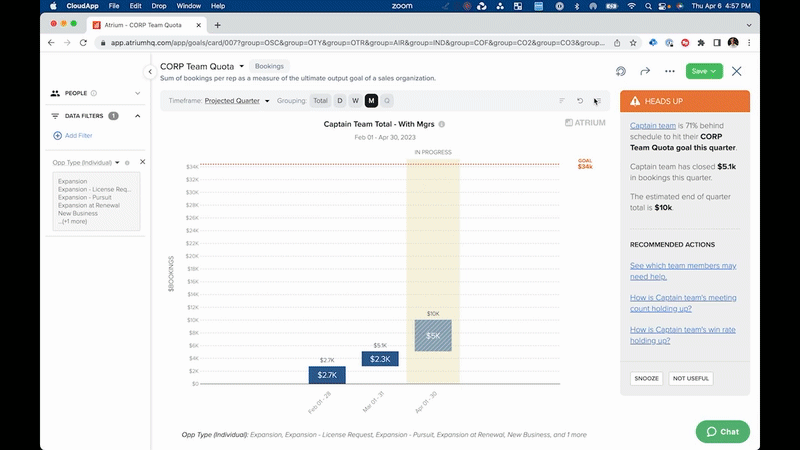This screenshot has height=450, width=800.
Task: Open the Save button dropdown
Action: pos(713,71)
